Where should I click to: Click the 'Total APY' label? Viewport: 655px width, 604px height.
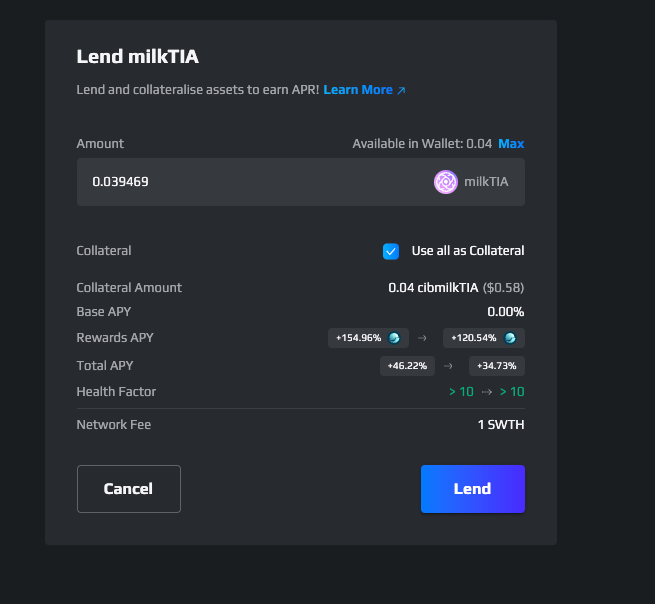(x=105, y=366)
